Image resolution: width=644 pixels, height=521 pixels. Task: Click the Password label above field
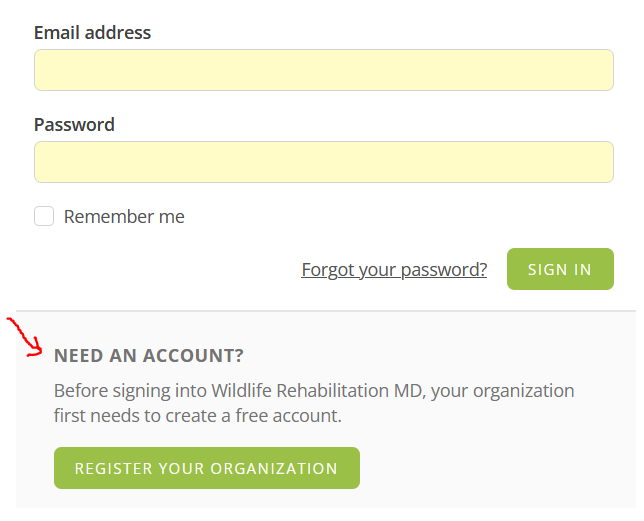pyautogui.click(x=74, y=125)
